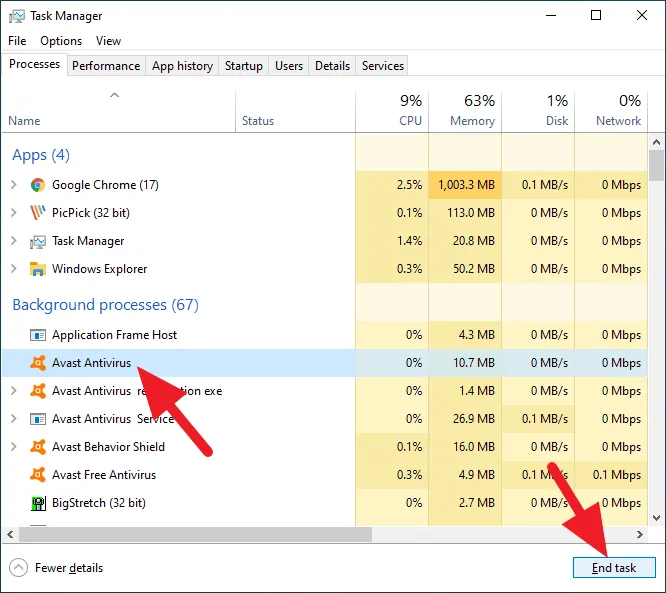Click the Avast Free Antivirus icon
Image resolution: width=666 pixels, height=593 pixels.
tap(38, 474)
